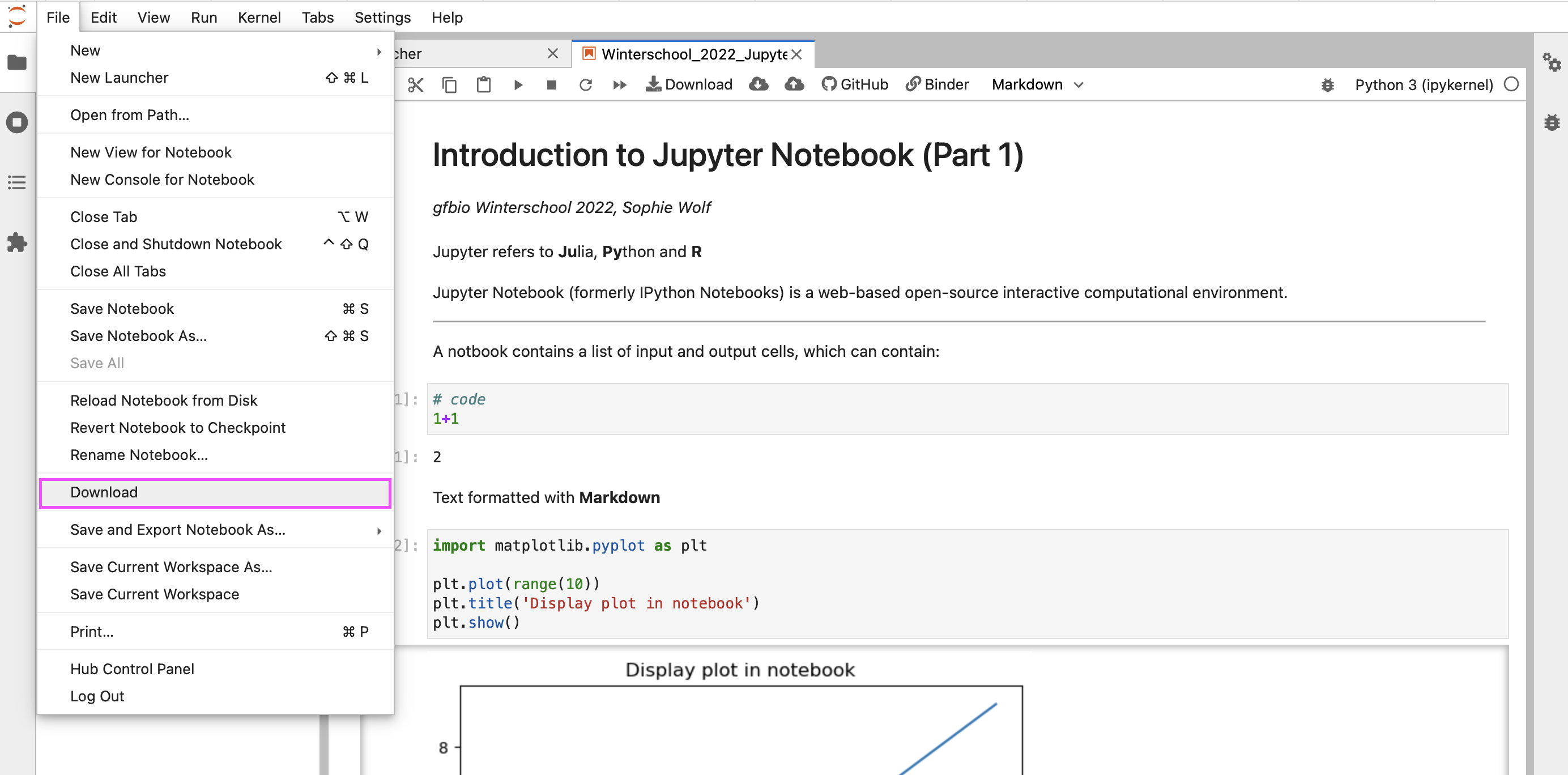Screen dimensions: 1568x775
Task: Click Save Notebook in File menu
Action: tap(215, 309)
